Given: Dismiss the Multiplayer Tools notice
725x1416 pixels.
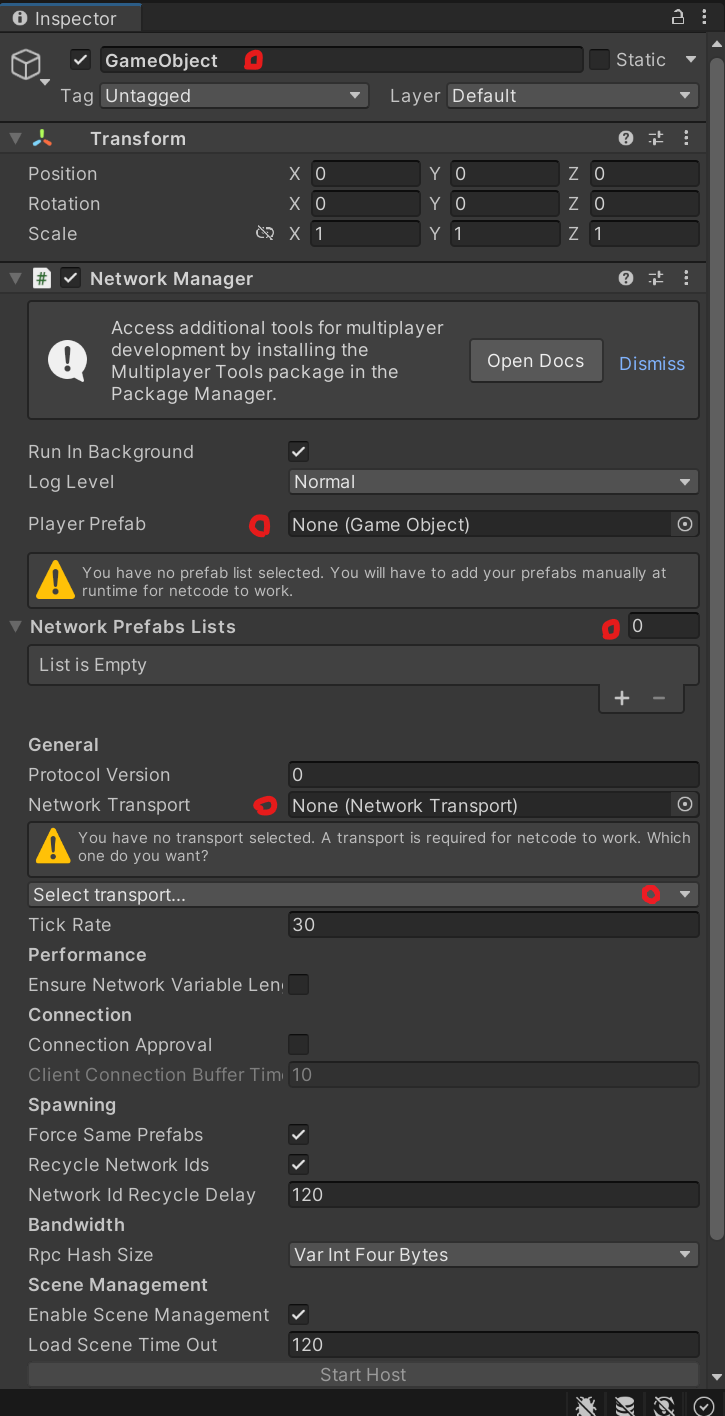Looking at the screenshot, I should [x=652, y=363].
